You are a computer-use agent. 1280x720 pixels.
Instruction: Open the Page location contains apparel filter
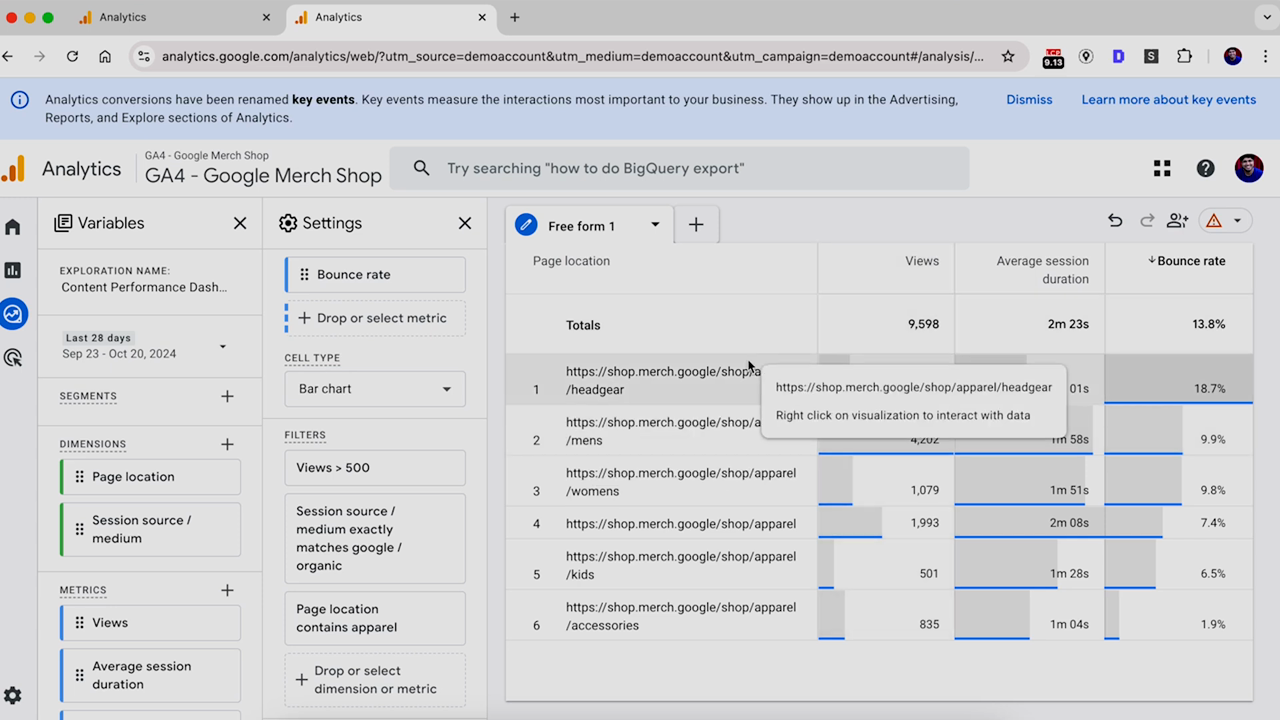tap(375, 618)
